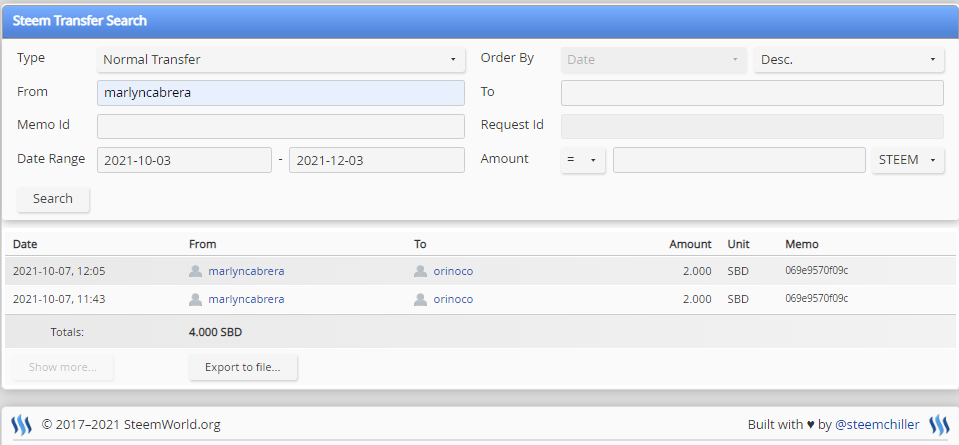Image resolution: width=959 pixels, height=445 pixels.
Task: Open the Order By Date dropdown
Action: coord(653,60)
